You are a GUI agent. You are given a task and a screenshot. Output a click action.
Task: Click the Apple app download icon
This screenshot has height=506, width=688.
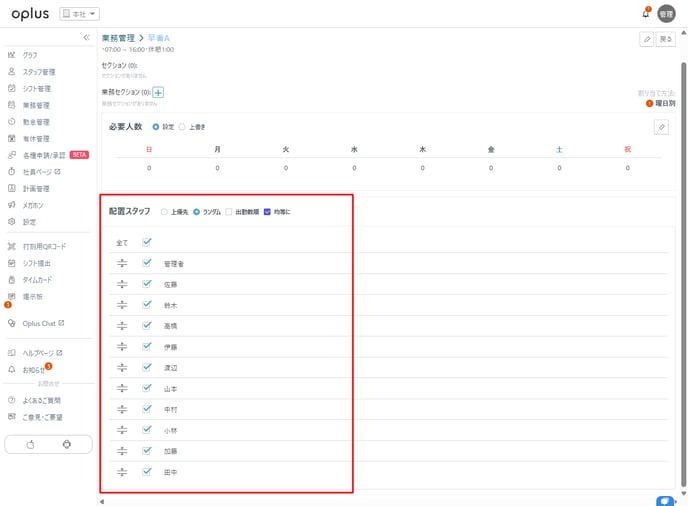[30, 444]
